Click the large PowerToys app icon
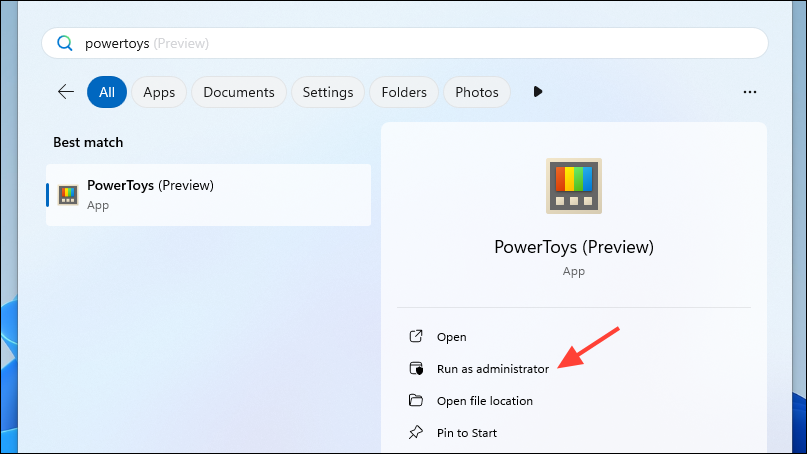This screenshot has width=807, height=454. (574, 186)
